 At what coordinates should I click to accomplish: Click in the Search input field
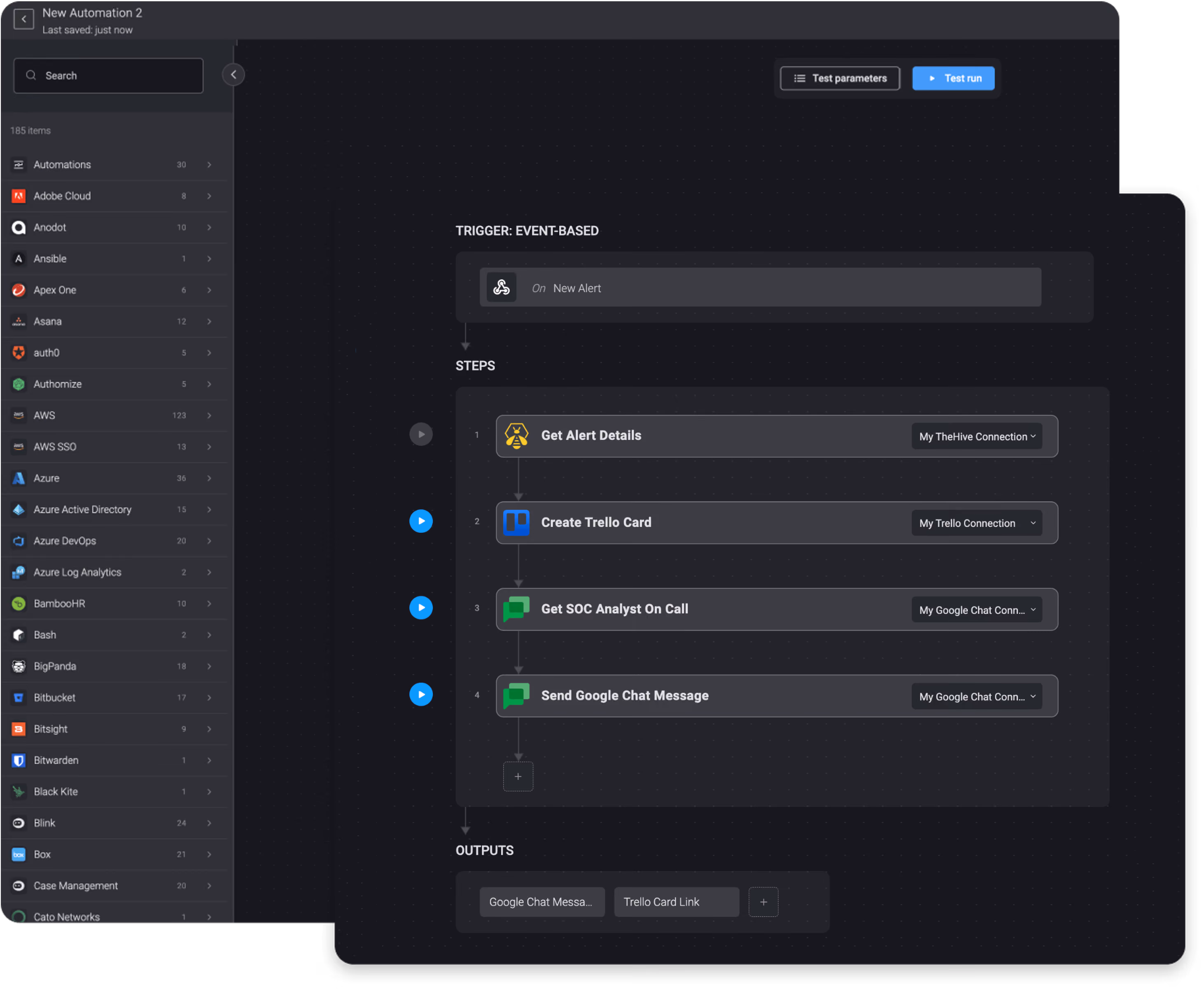point(108,76)
